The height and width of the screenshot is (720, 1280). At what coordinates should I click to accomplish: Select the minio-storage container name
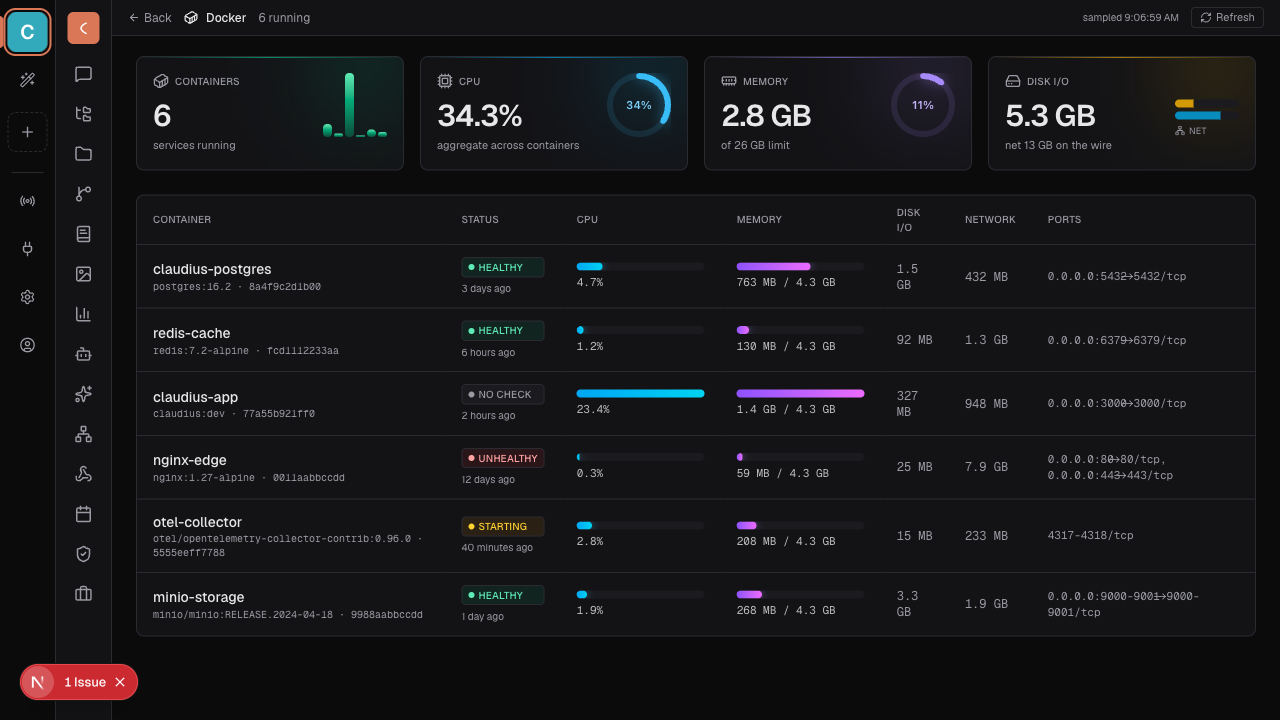199,597
